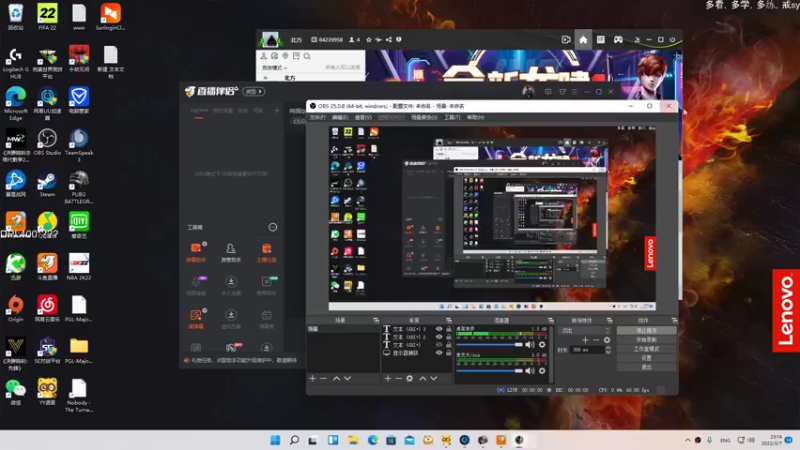Click 退出 exit button in OBS controls

[646, 367]
